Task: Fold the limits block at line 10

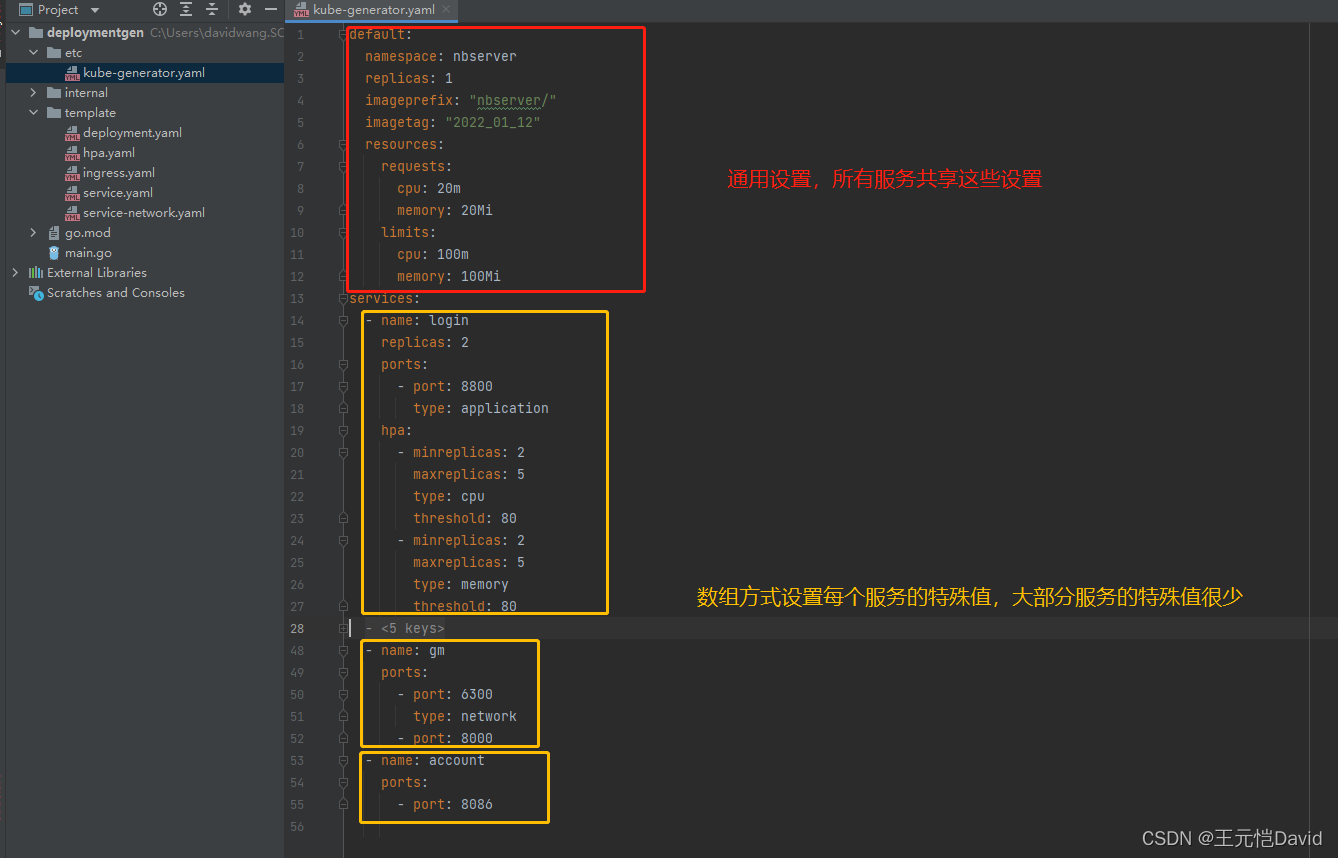Action: click(343, 233)
